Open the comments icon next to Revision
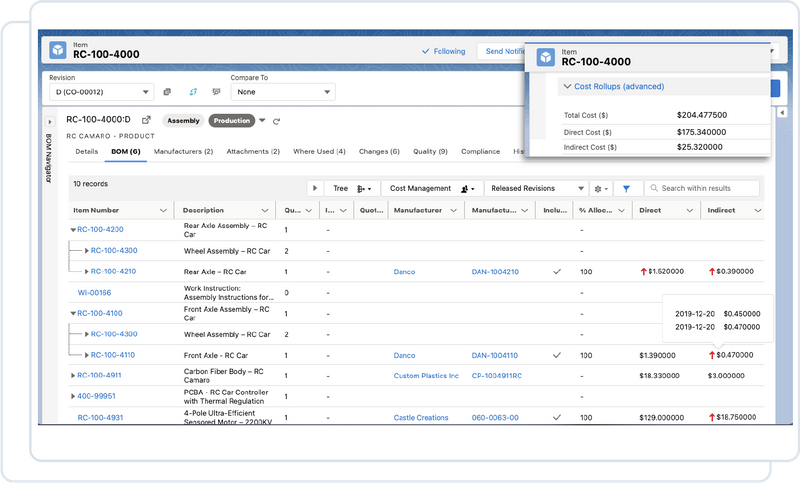 215,92
